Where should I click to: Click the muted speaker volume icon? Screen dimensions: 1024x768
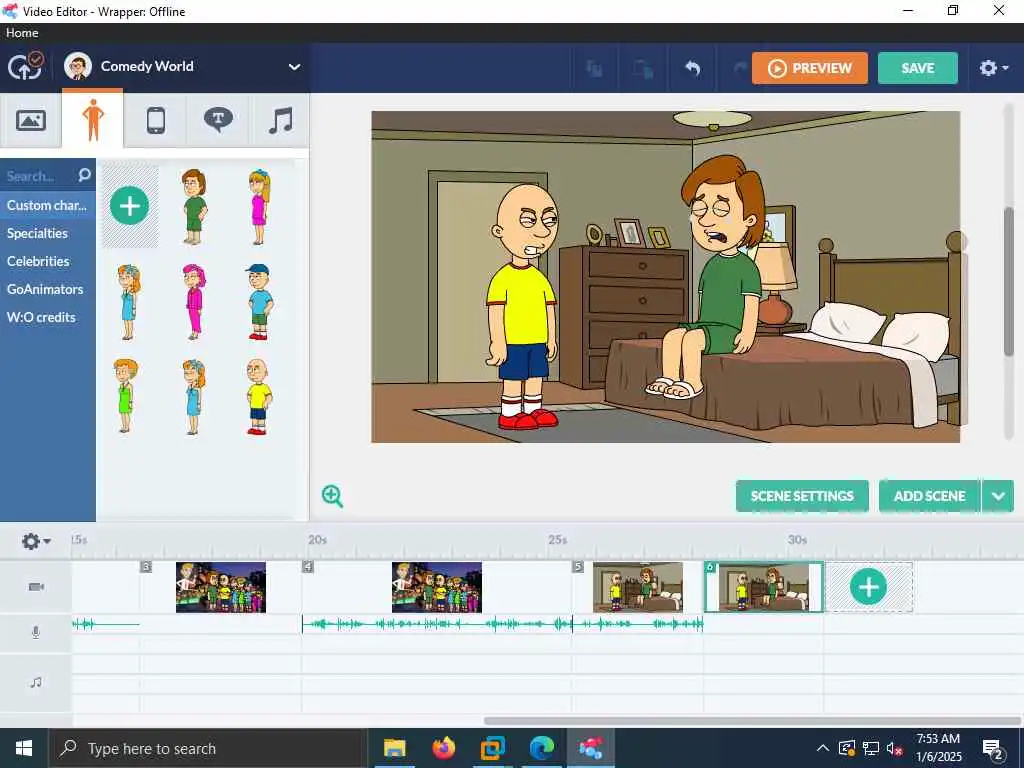[x=895, y=748]
